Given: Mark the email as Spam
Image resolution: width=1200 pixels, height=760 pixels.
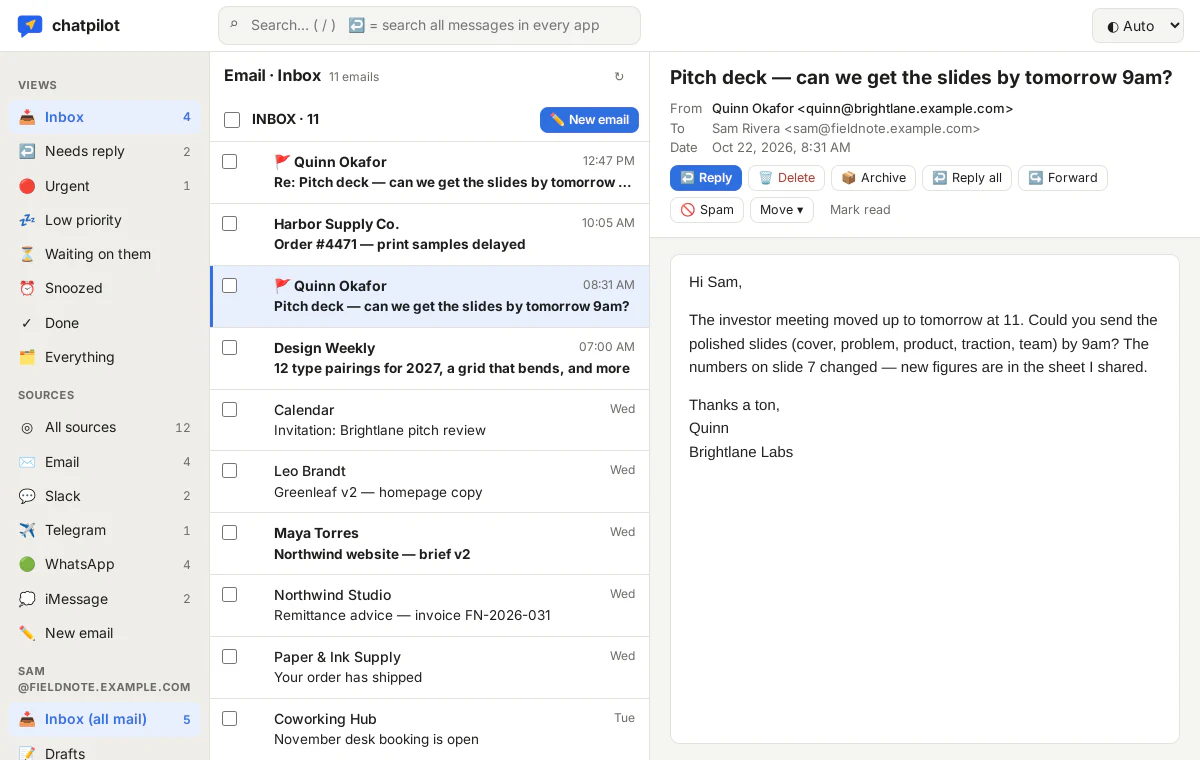Looking at the screenshot, I should [707, 210].
